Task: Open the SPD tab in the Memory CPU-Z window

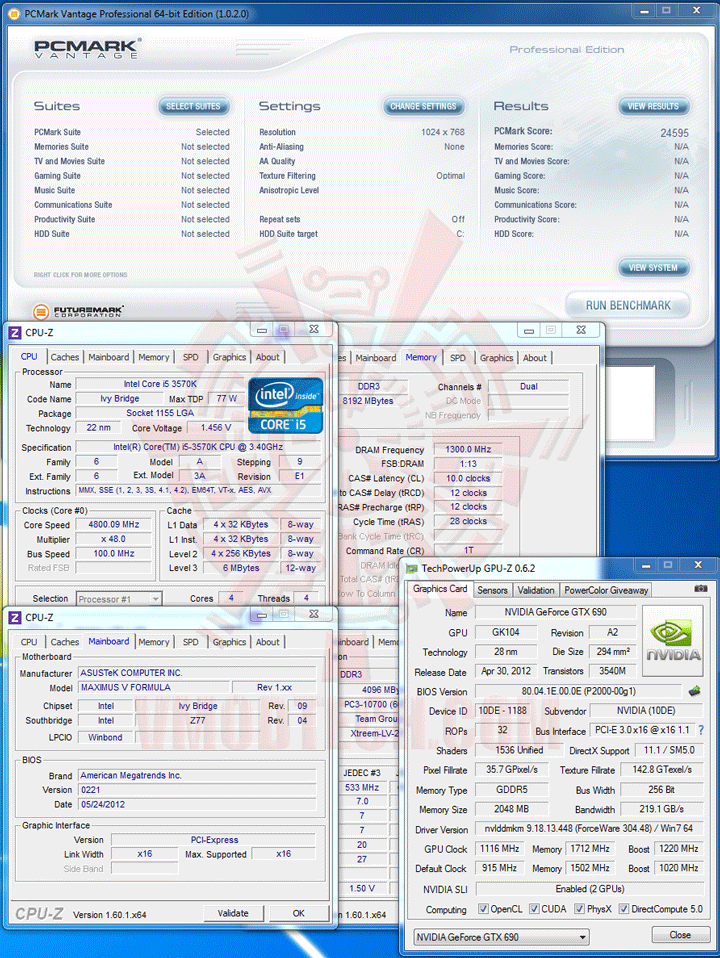Action: 458,358
